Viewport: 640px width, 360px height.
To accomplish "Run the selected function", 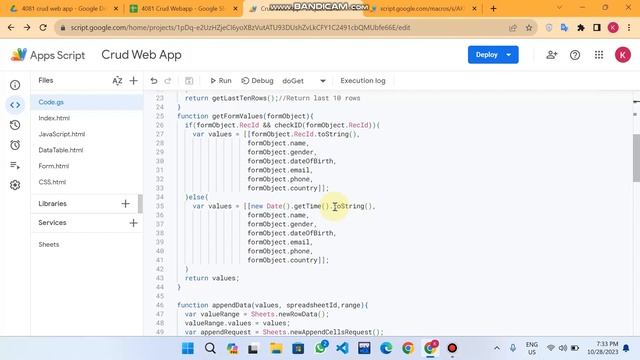I will [x=221, y=81].
